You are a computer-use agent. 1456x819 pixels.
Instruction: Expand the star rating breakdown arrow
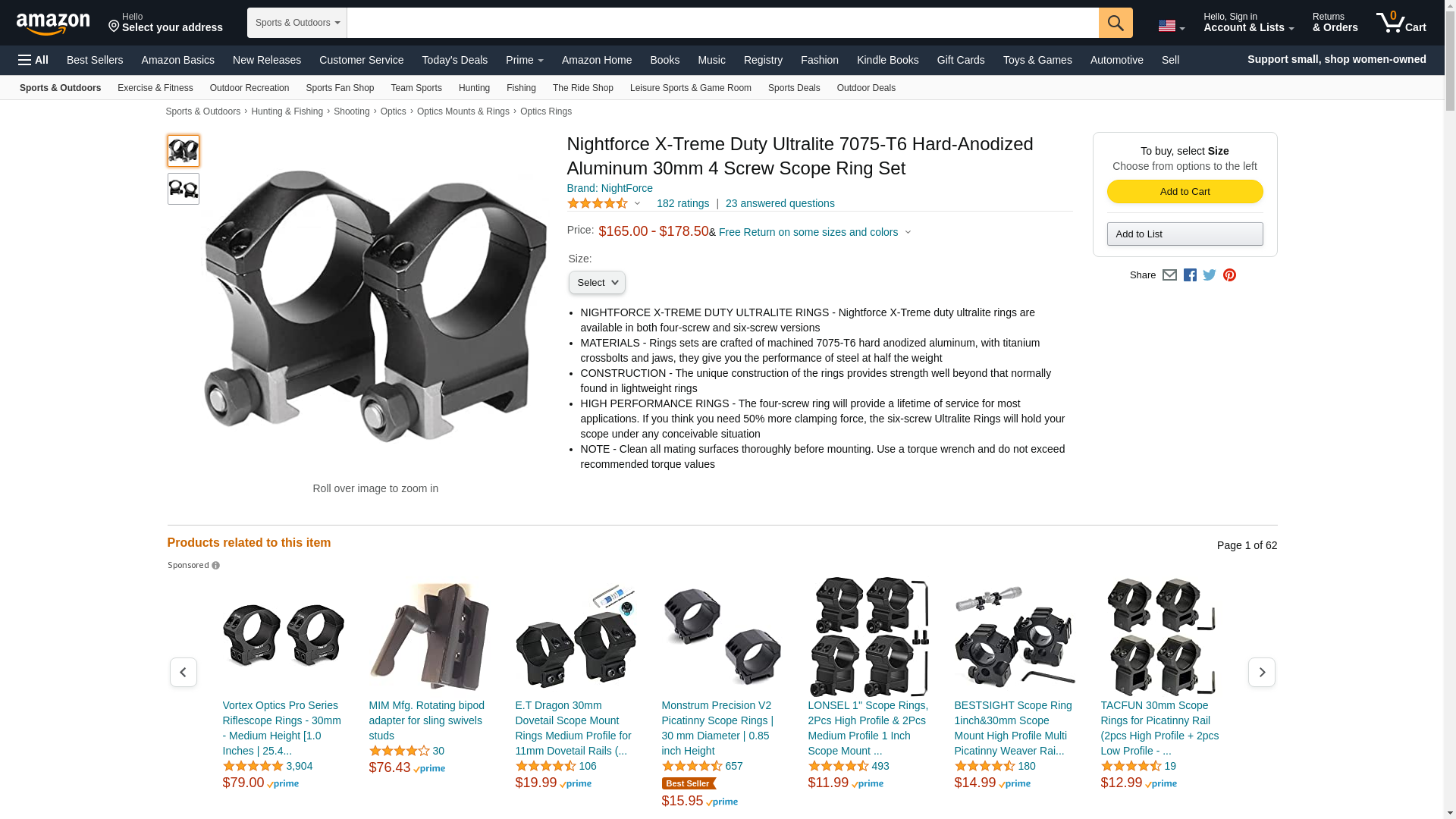[x=637, y=203]
